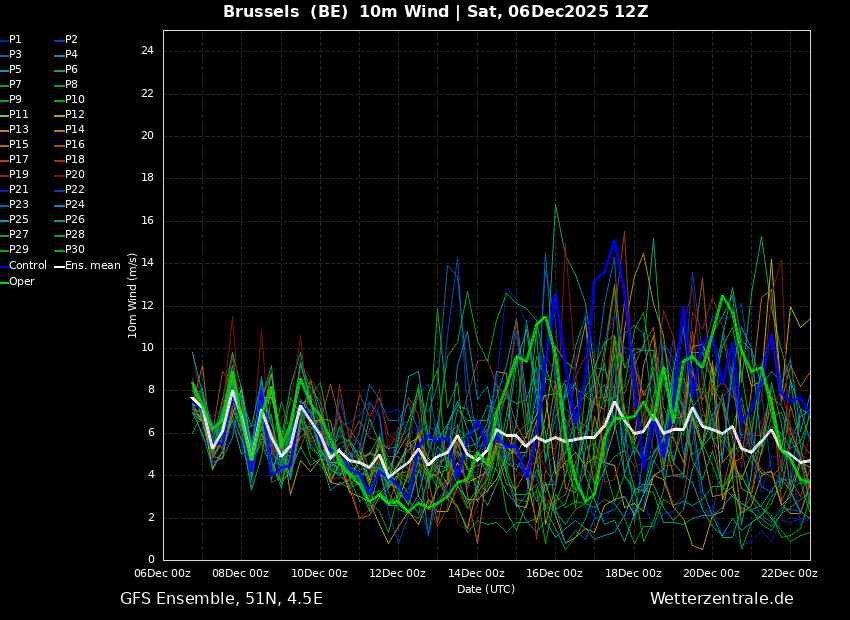Click the Oper legend entry
The image size is (850, 620).
[x=22, y=282]
